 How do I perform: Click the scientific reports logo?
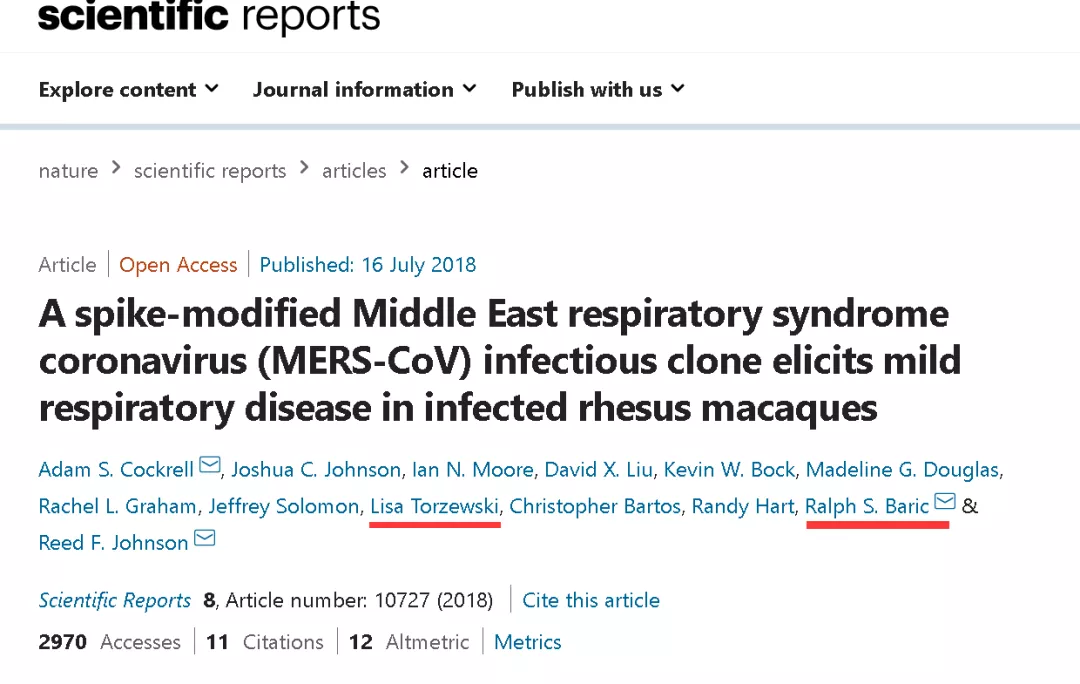[209, 17]
